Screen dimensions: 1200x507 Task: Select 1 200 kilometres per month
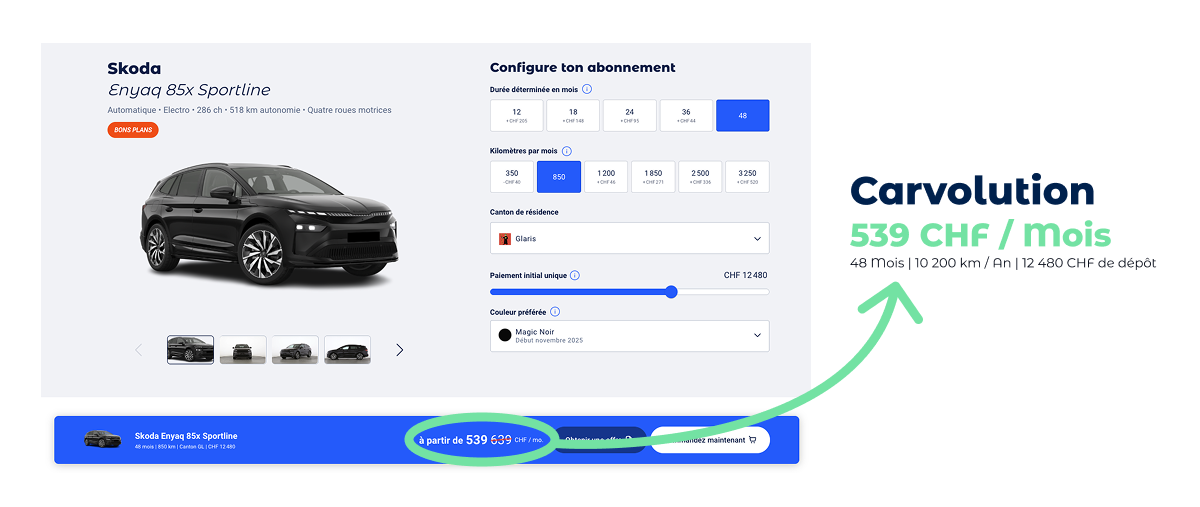coord(607,177)
